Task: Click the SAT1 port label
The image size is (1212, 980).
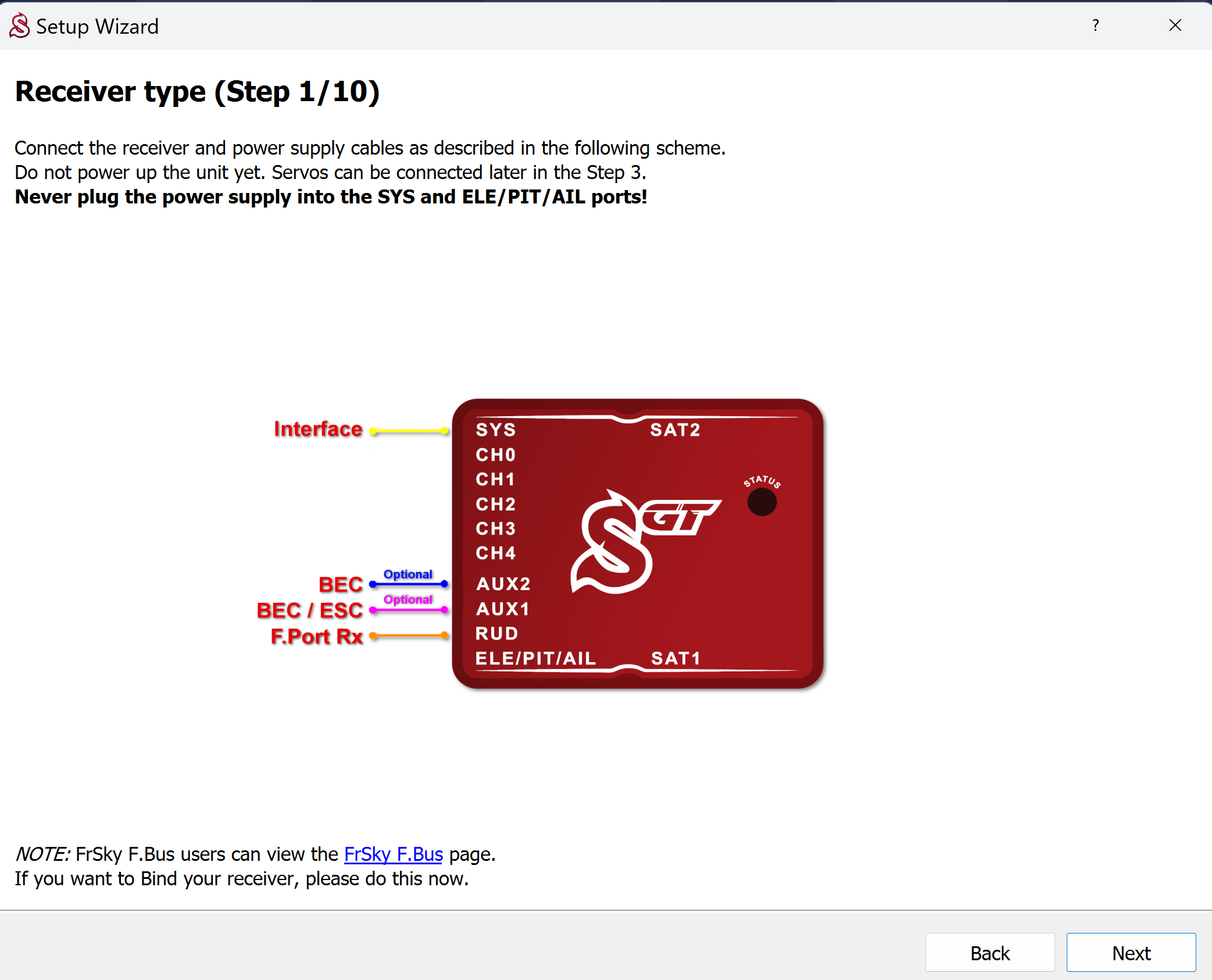Action: click(675, 658)
